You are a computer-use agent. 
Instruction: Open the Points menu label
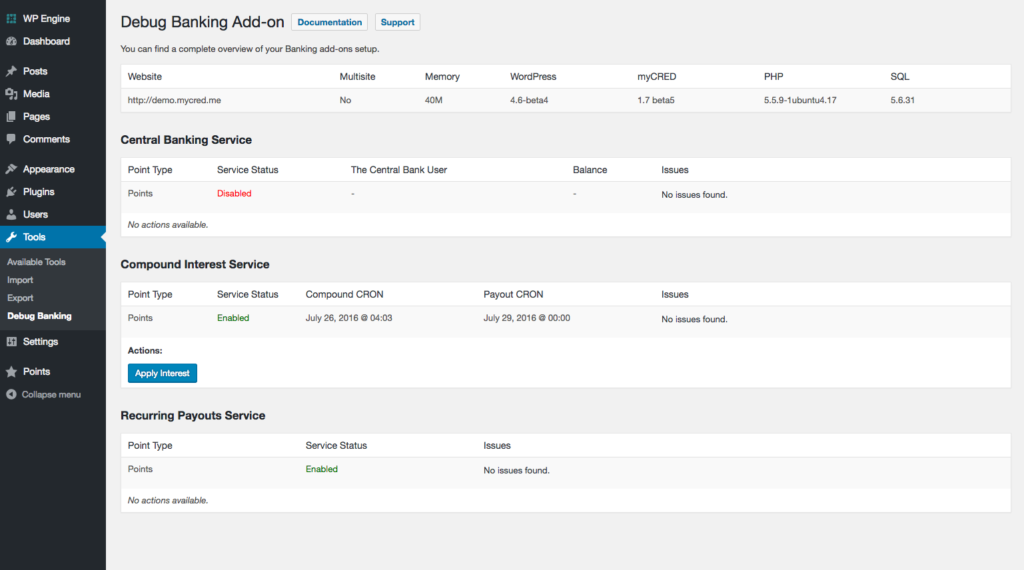pyautogui.click(x=37, y=372)
